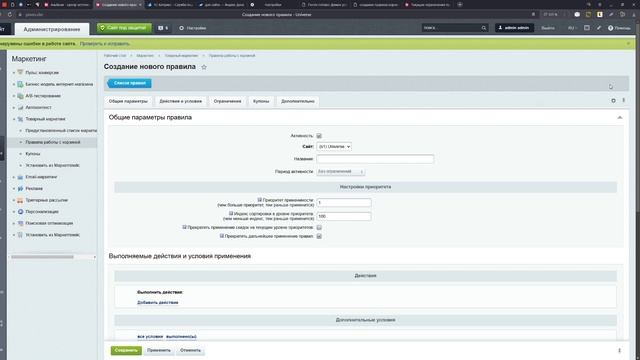Click the browser reload icon
The width and height of the screenshot is (640, 360).
click(10, 14)
